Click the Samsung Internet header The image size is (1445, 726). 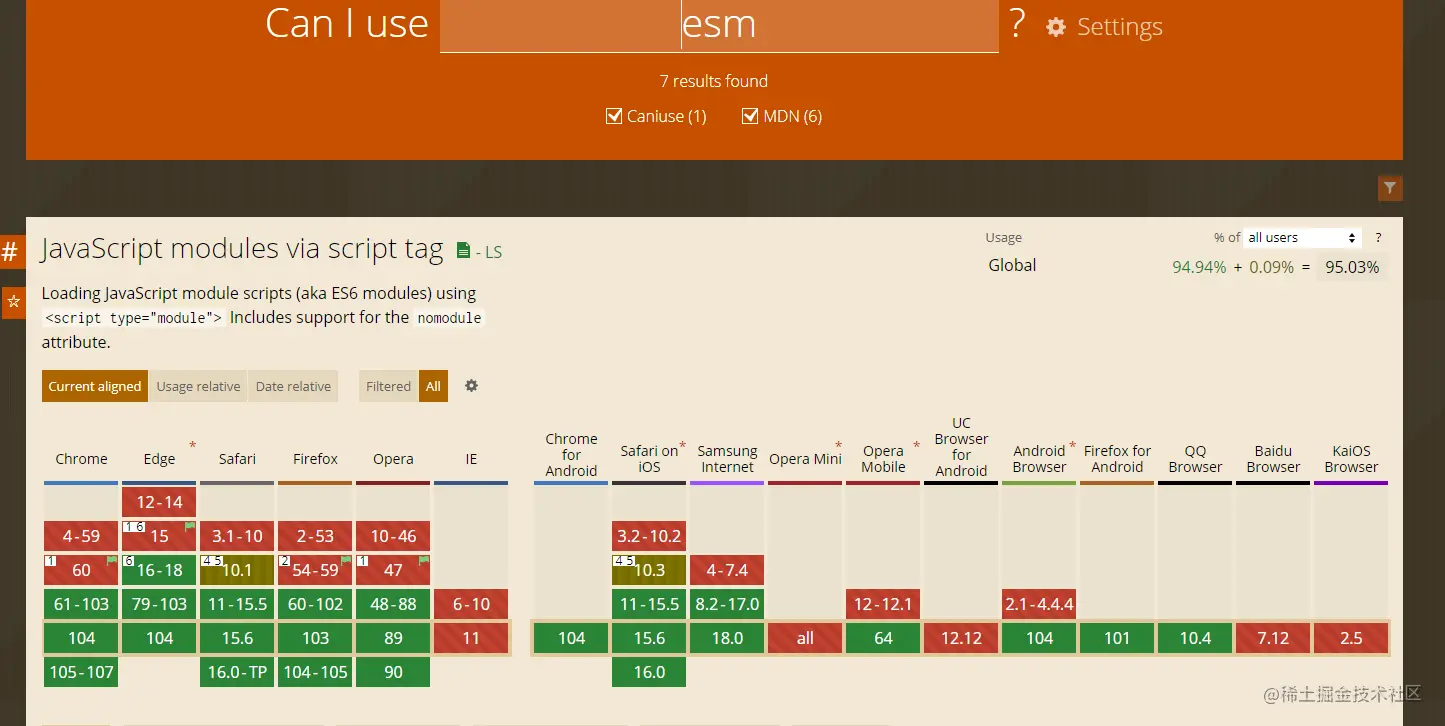[x=727, y=459]
